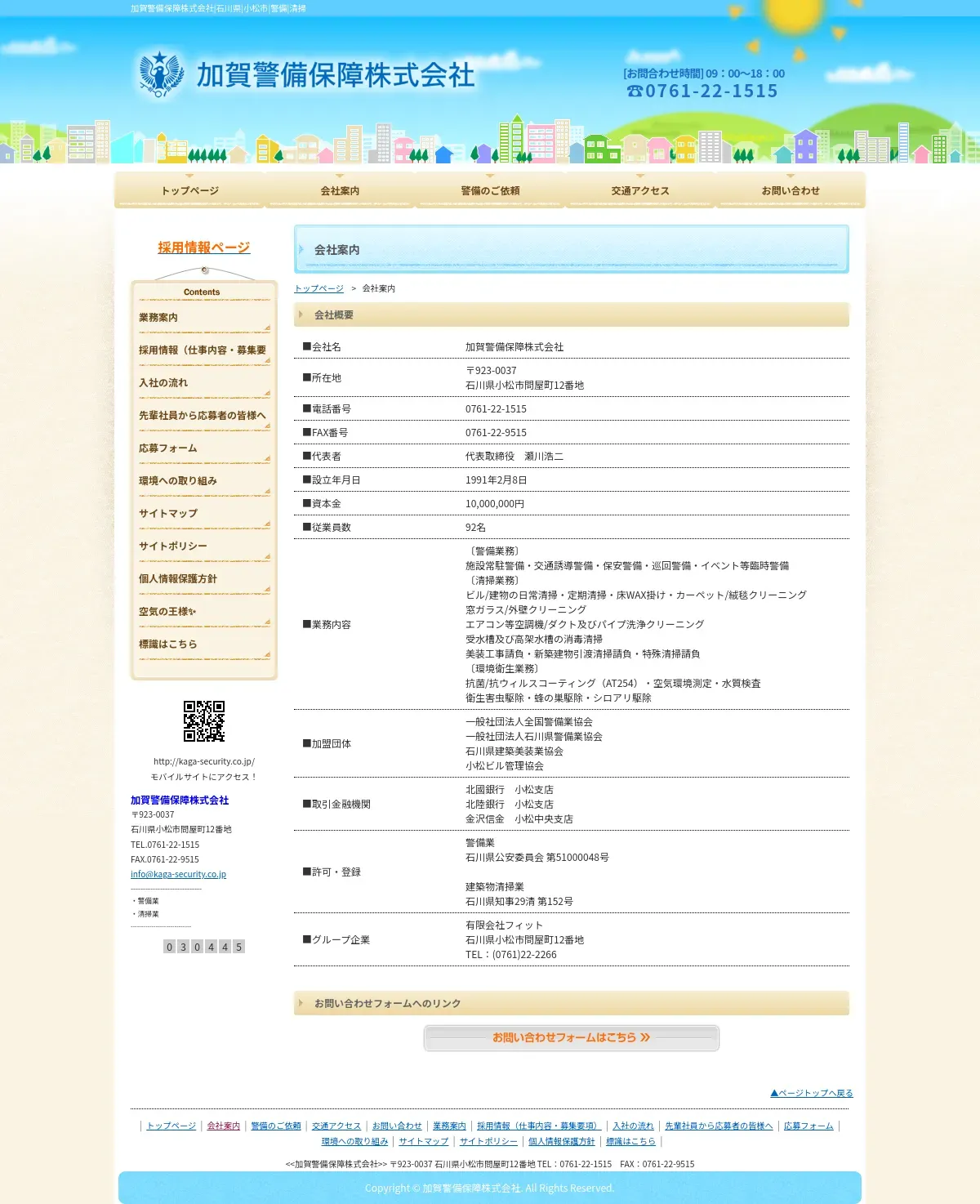
Task: Click the phone number 0761-22-1515 in header
Action: point(711,91)
